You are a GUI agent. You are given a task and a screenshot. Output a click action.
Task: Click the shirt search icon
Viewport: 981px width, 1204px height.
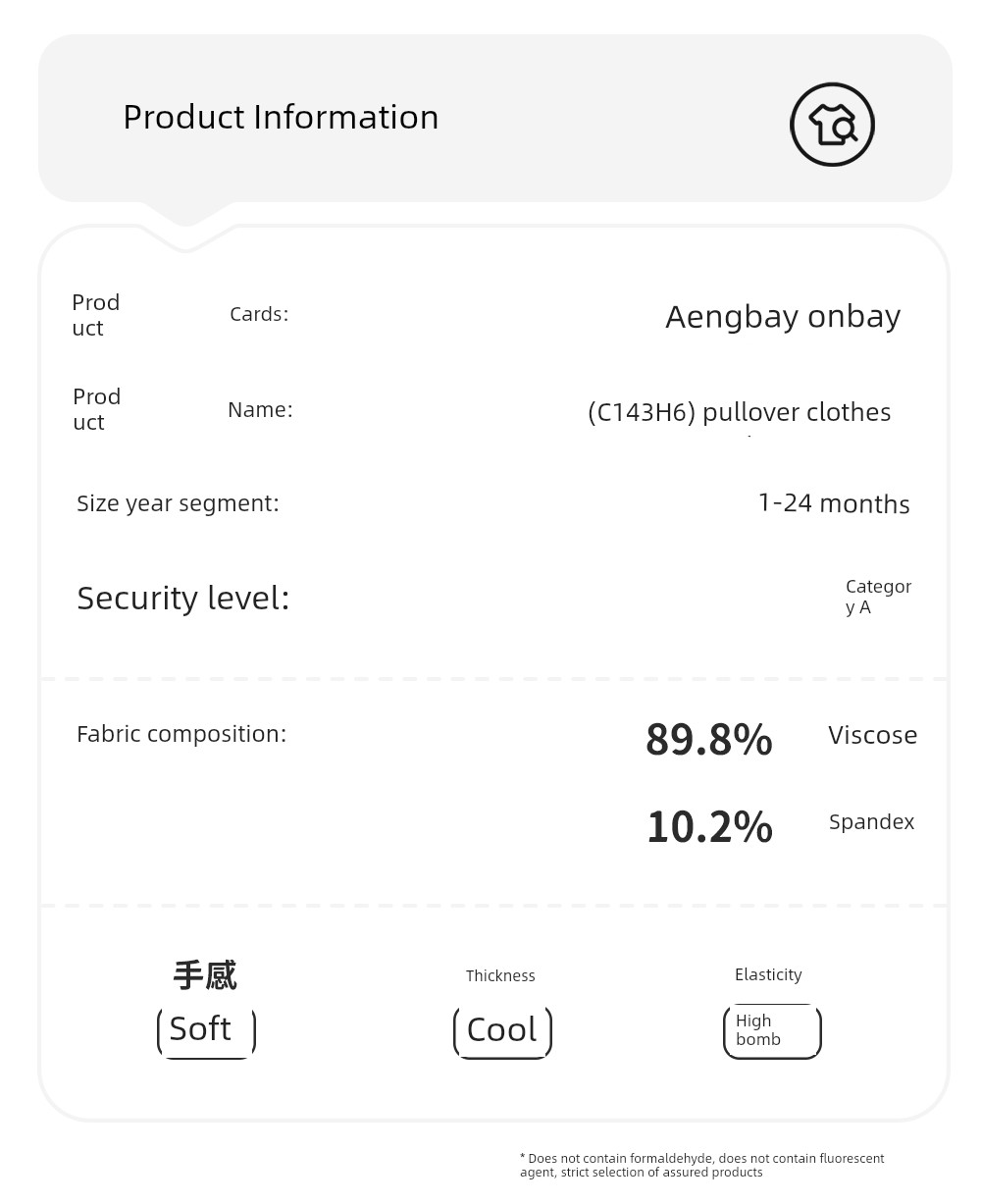(x=832, y=125)
